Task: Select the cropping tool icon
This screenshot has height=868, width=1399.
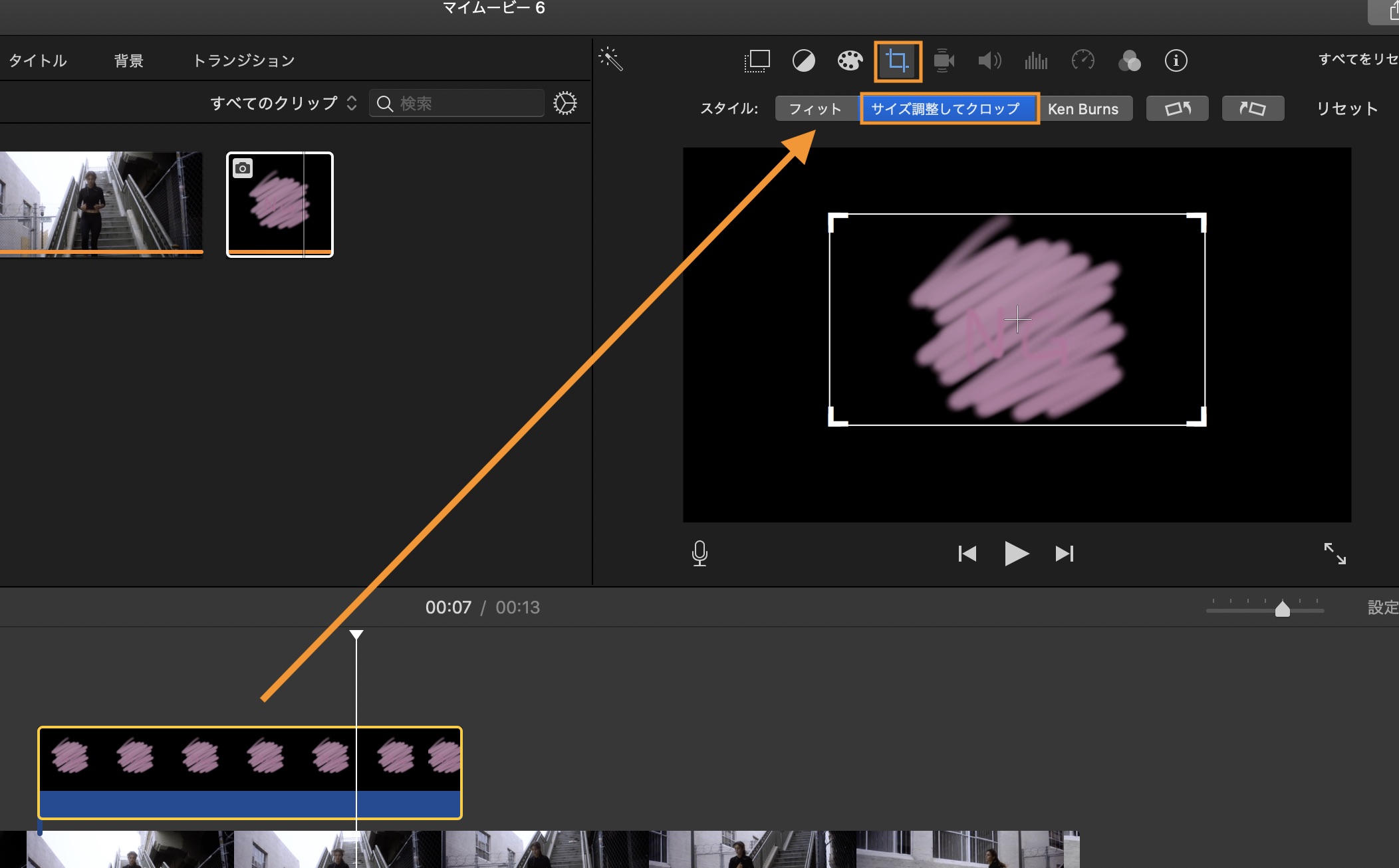Action: click(x=898, y=61)
